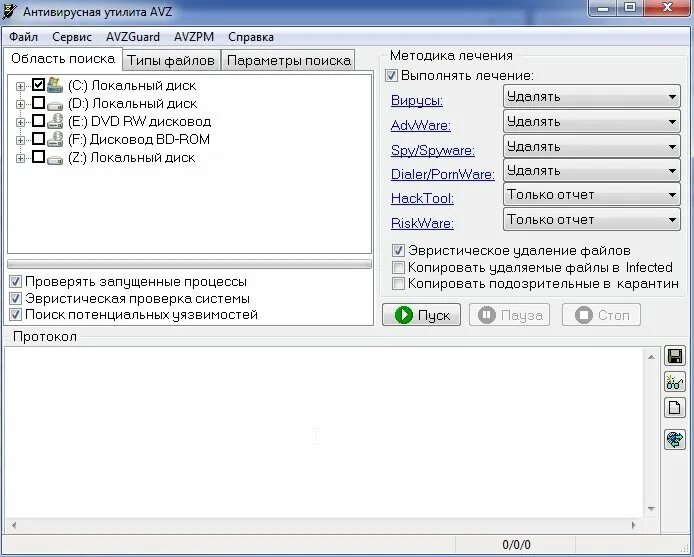Image resolution: width=694 pixels, height=557 pixels.
Task: Open the Сервис menu
Action: [72, 37]
